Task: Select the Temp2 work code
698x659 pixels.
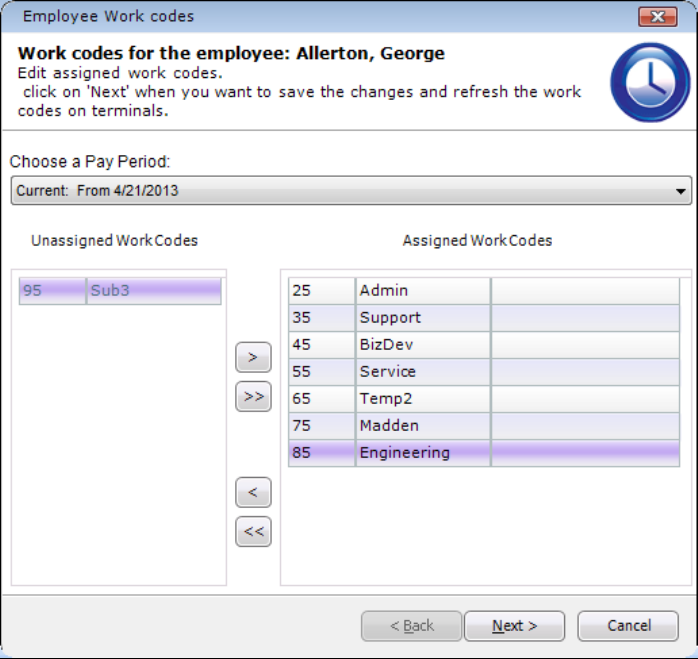Action: [x=422, y=399]
